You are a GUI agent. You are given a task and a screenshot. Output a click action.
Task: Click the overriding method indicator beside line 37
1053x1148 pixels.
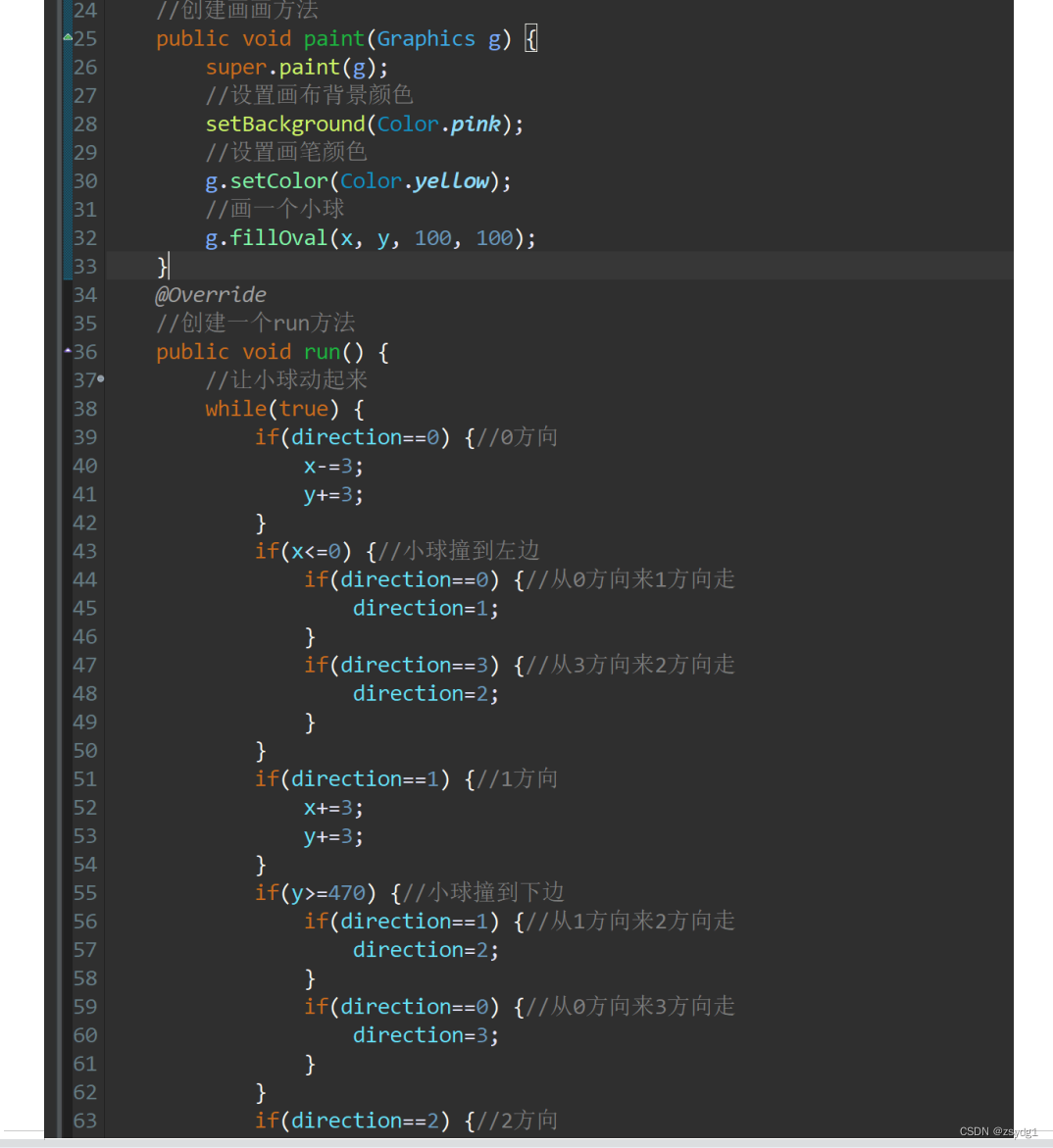(x=101, y=379)
